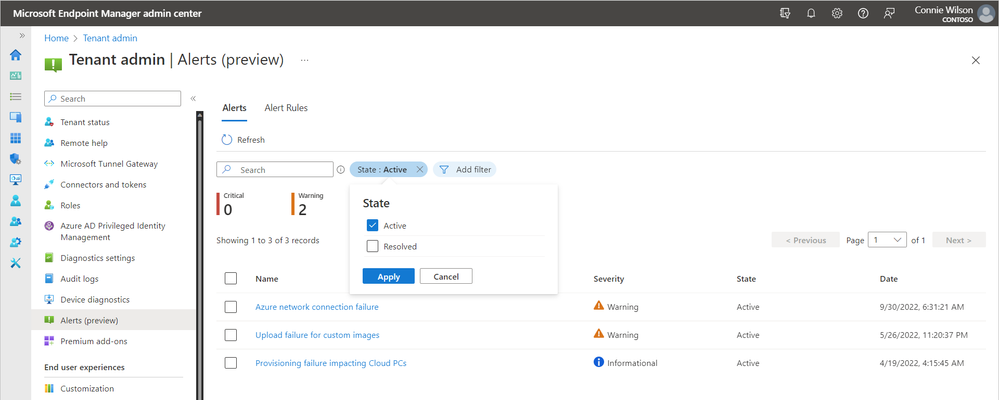Click the Add filter funnel button

pyautogui.click(x=465, y=169)
